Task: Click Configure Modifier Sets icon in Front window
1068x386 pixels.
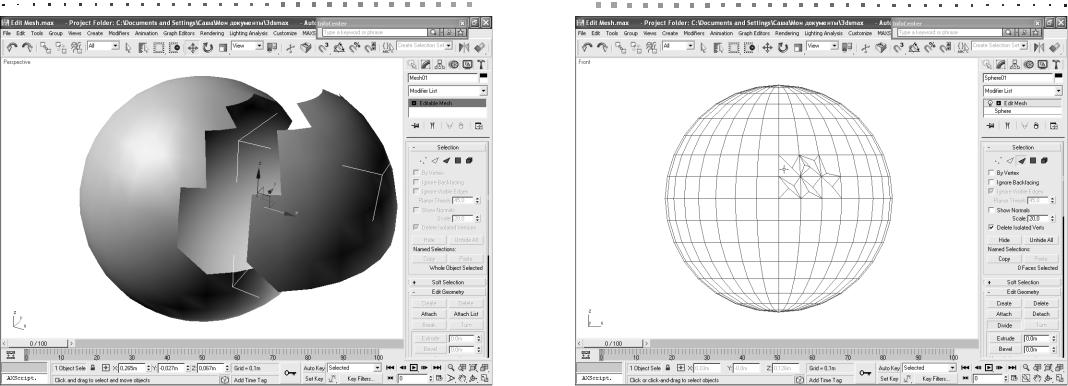Action: (x=1053, y=126)
